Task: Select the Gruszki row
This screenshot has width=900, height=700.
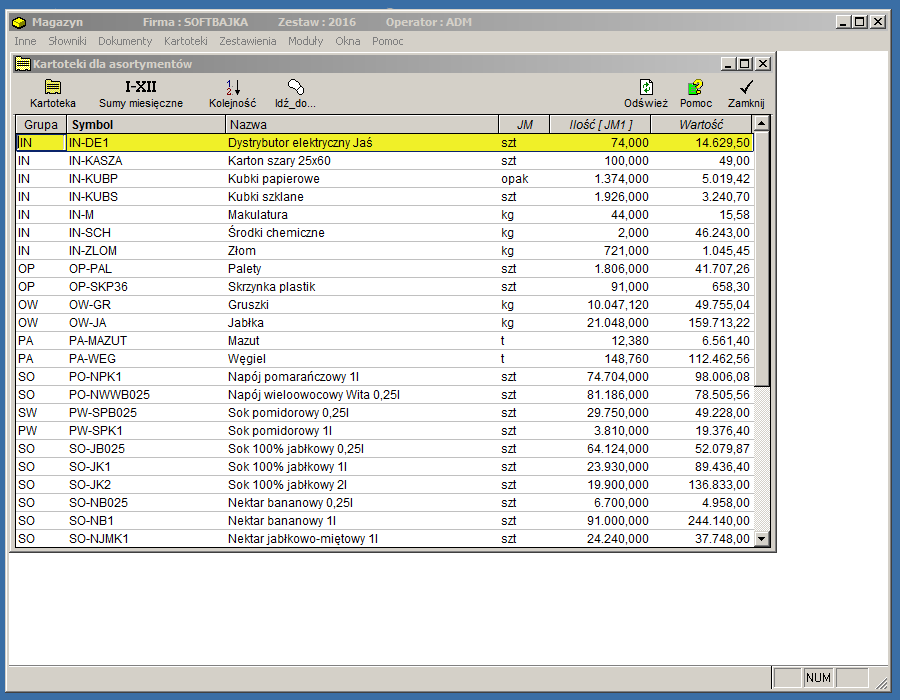Action: point(385,305)
